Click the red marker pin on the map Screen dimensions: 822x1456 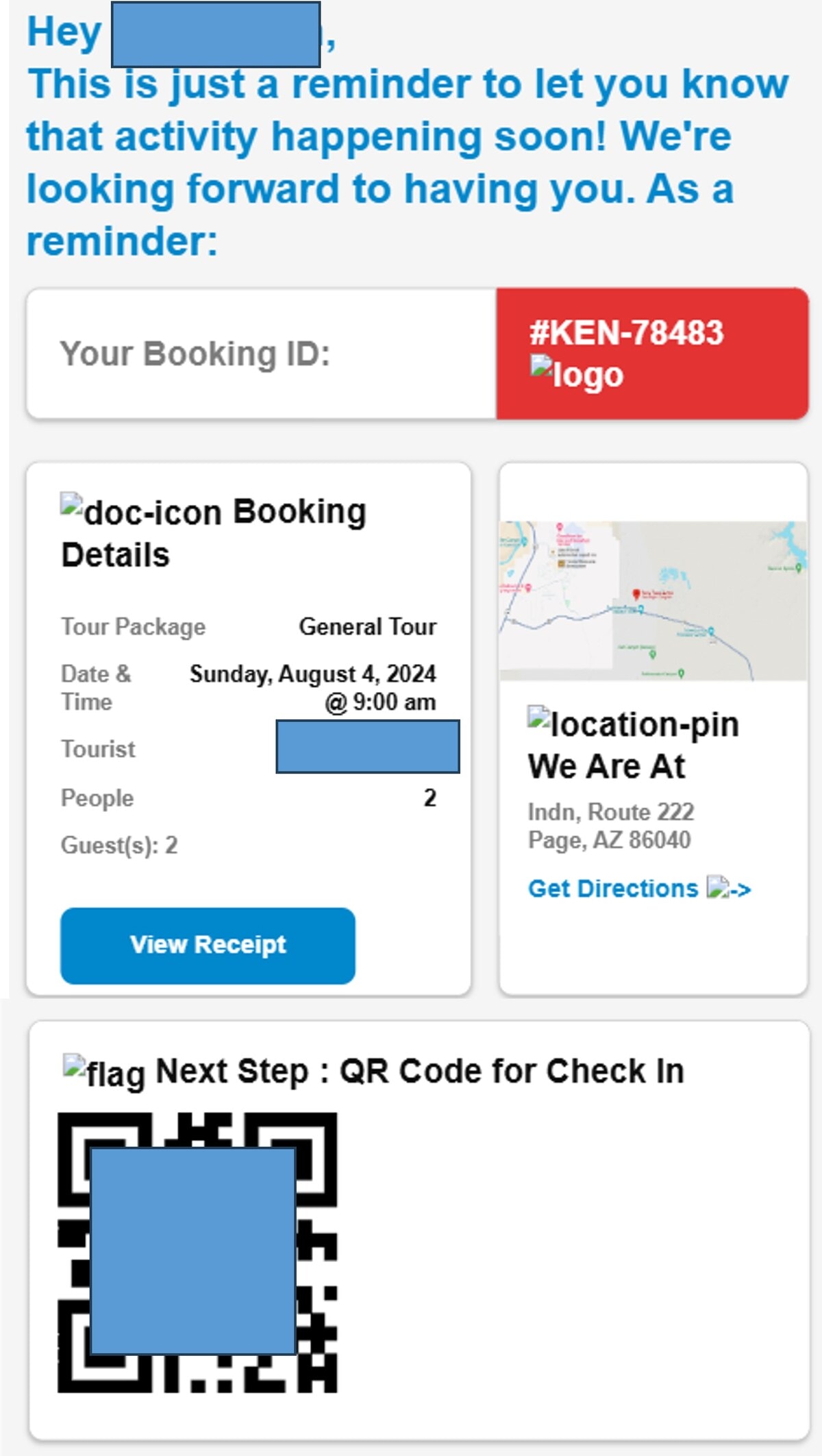pyautogui.click(x=636, y=594)
